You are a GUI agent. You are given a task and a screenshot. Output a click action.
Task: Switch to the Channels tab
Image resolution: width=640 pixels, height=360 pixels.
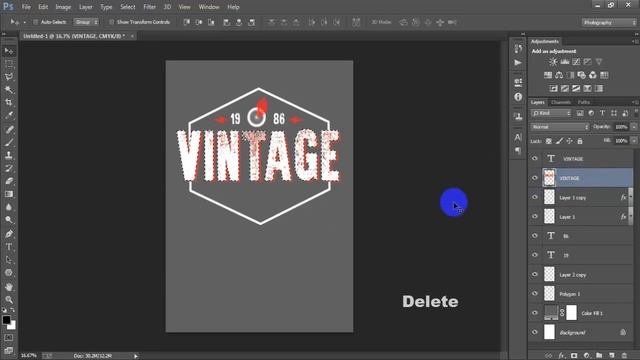[x=560, y=102]
